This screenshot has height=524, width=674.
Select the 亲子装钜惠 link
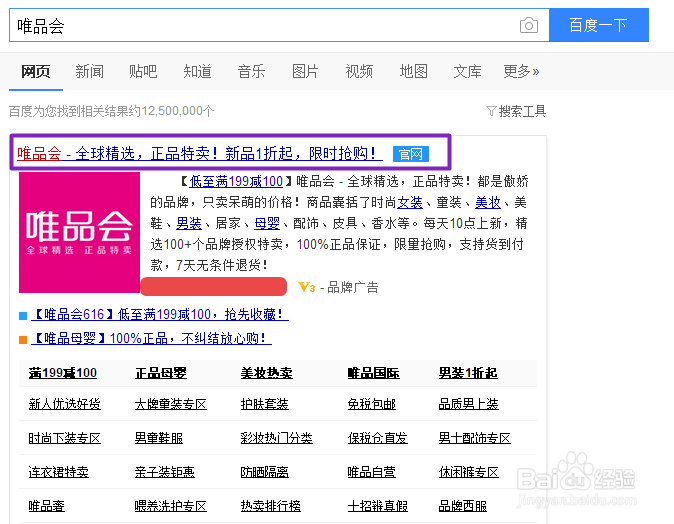click(x=165, y=472)
